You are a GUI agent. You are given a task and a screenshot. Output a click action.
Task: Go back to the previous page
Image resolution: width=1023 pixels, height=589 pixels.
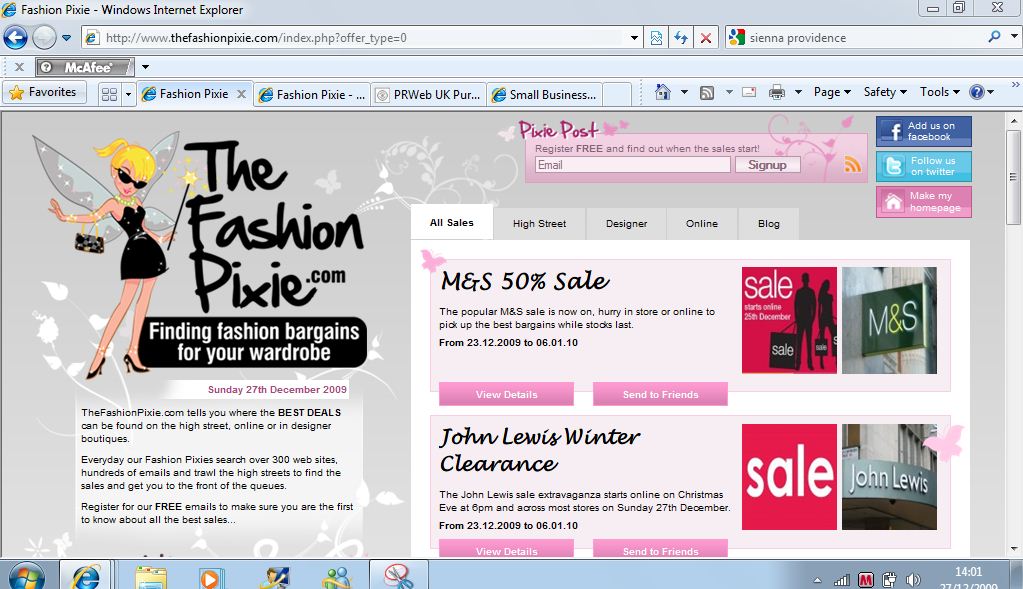tap(15, 38)
